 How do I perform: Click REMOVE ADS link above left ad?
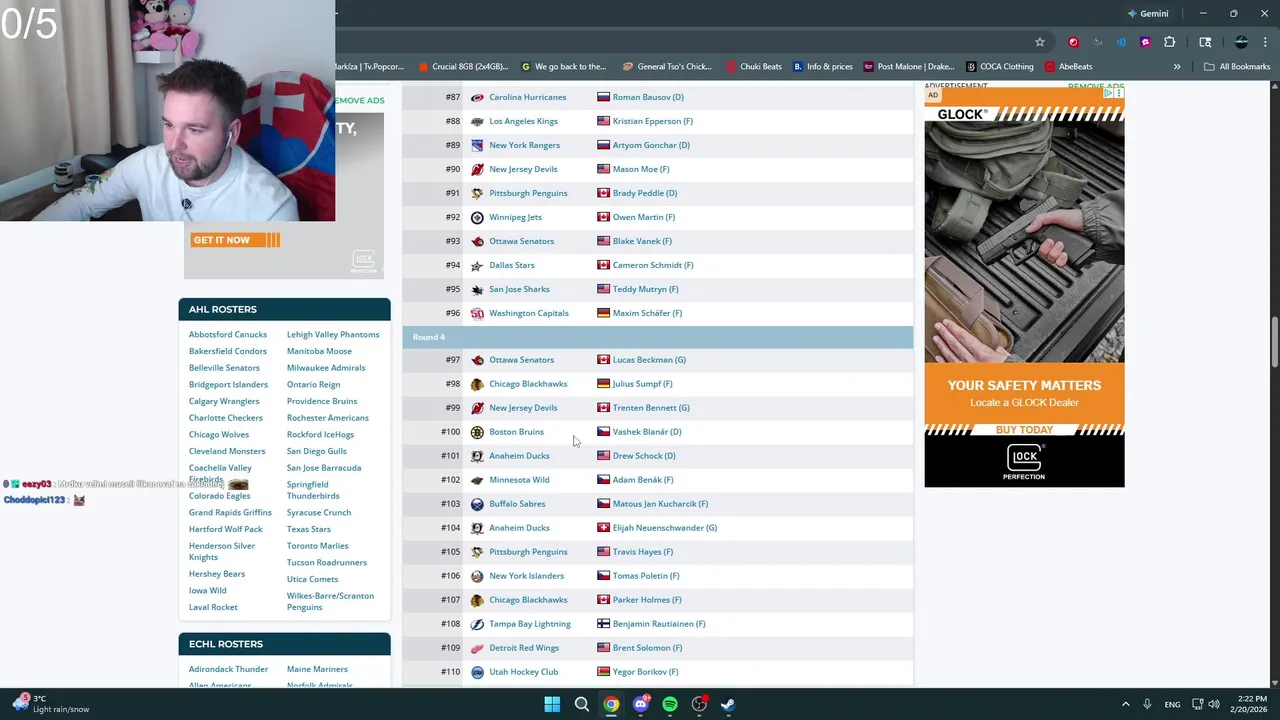(359, 100)
